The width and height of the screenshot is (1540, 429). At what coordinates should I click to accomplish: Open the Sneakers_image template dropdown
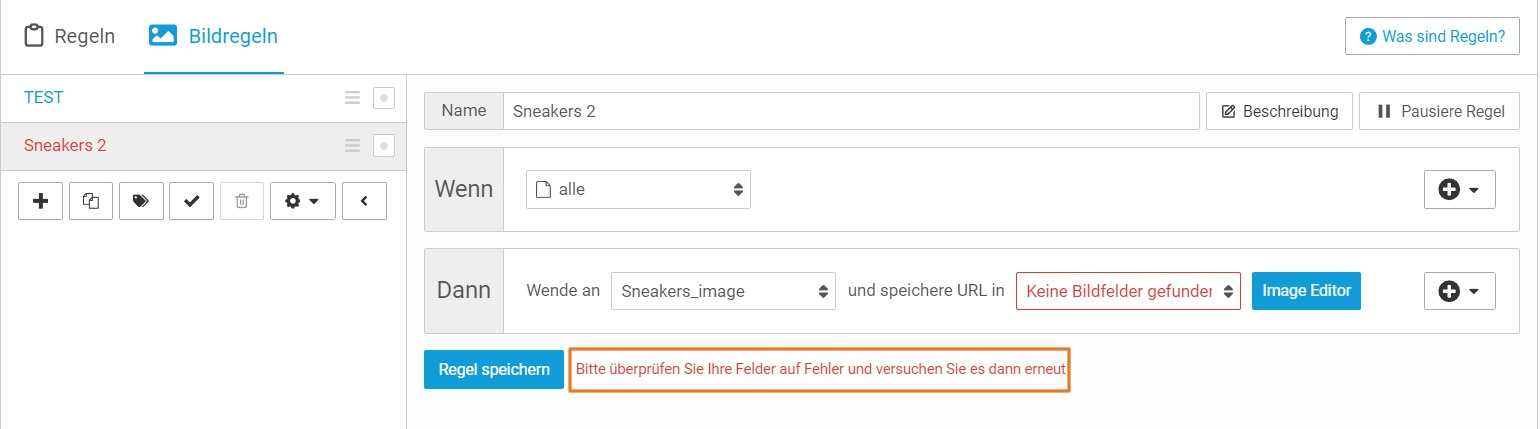[x=723, y=291]
